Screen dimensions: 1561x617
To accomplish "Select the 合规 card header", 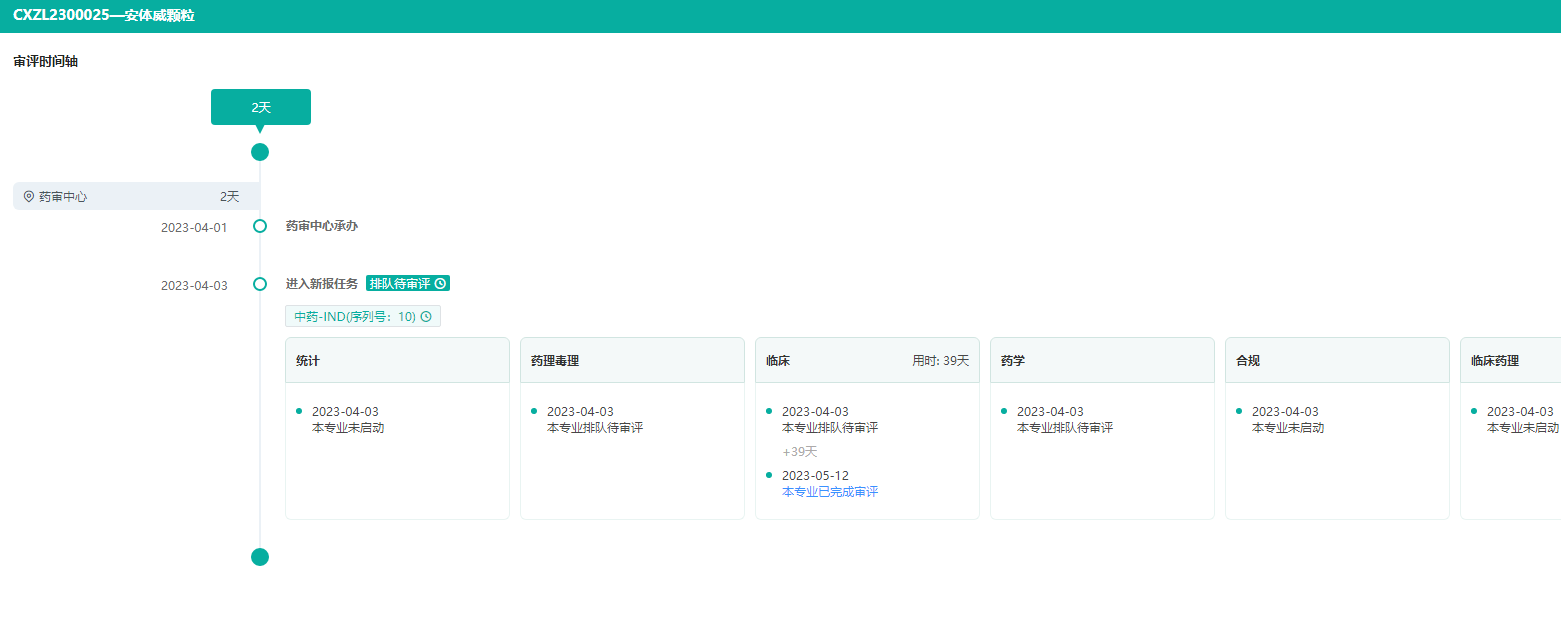I will (1337, 360).
